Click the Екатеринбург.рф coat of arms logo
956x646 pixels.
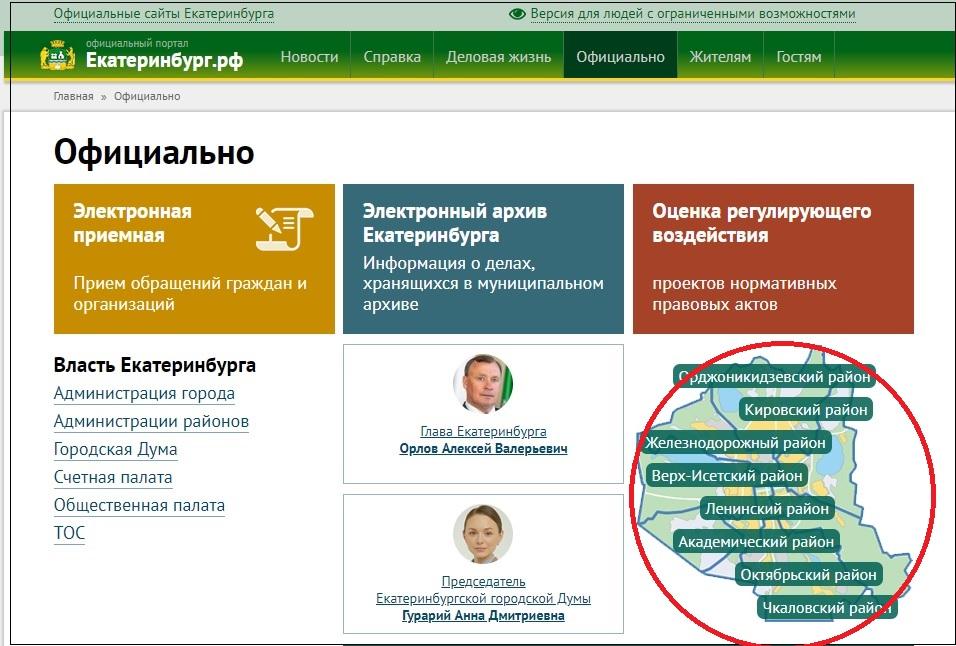(58, 56)
